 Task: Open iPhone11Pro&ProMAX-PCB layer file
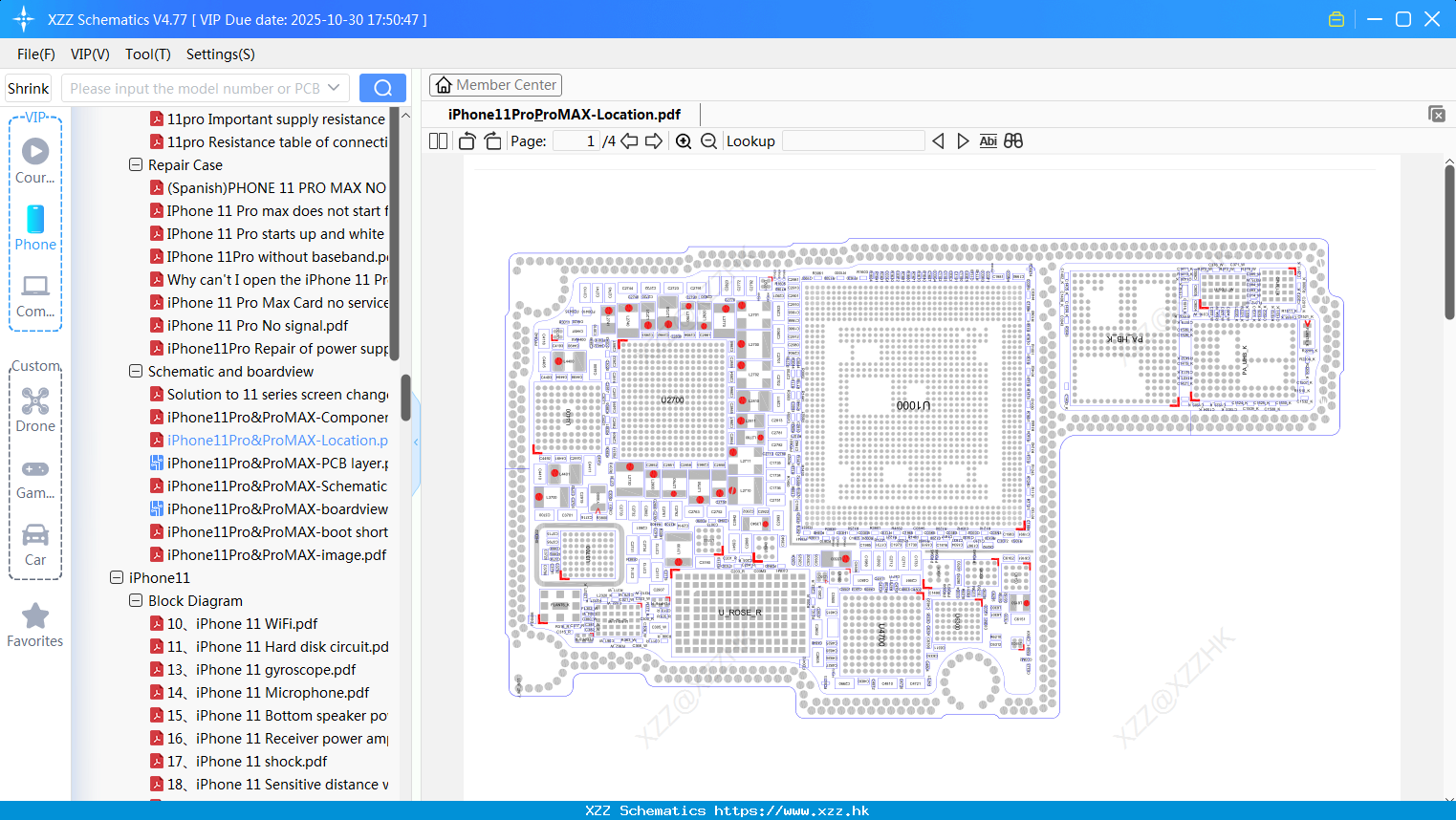269,463
